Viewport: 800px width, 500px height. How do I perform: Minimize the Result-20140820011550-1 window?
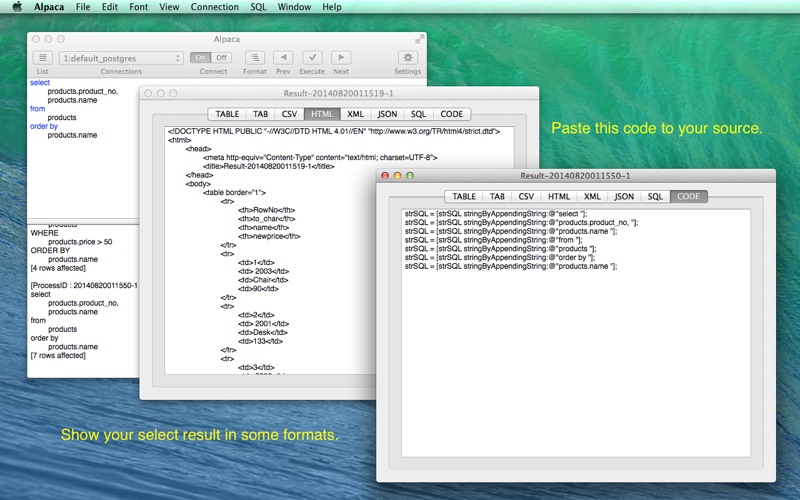[397, 176]
